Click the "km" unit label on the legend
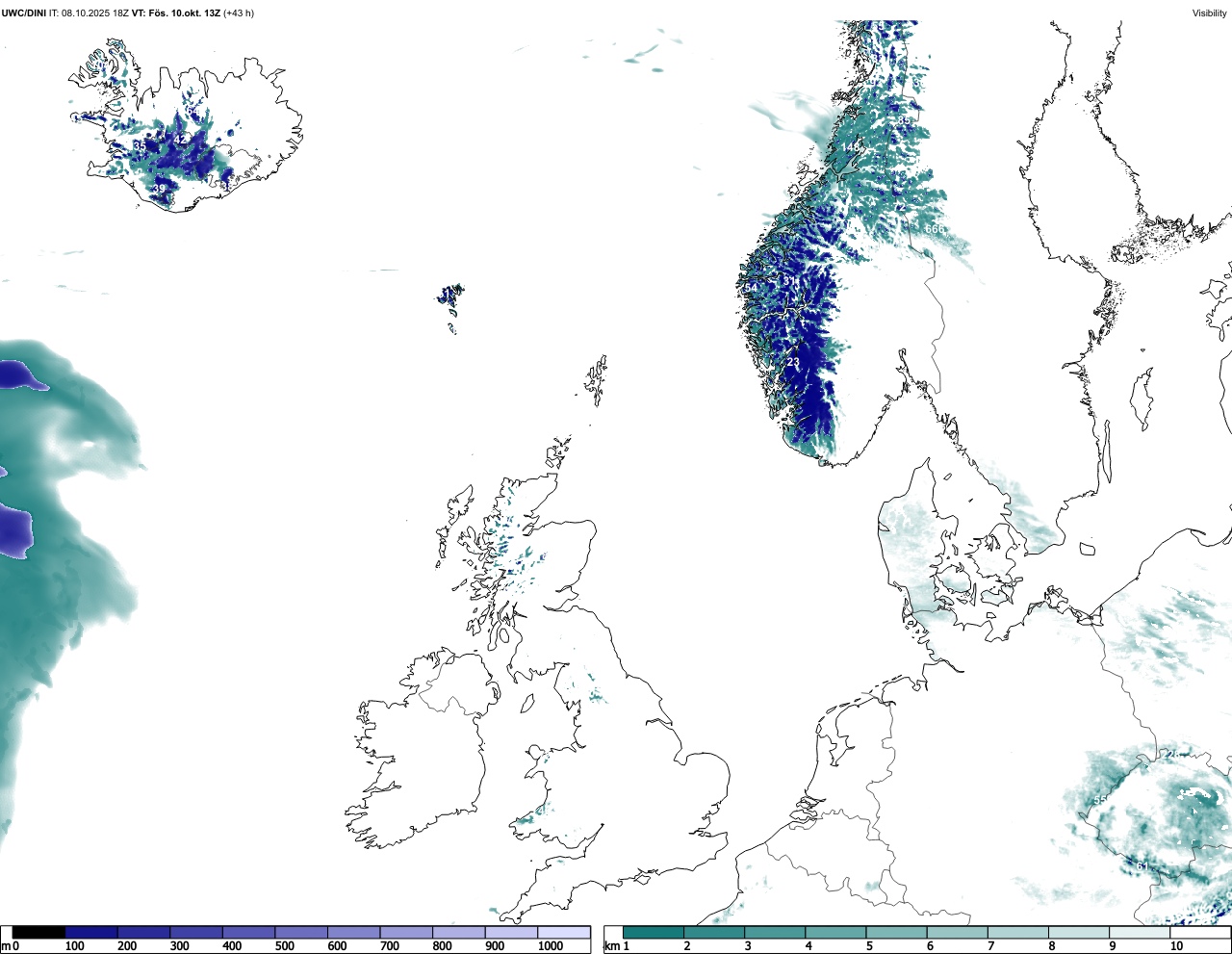The width and height of the screenshot is (1232, 954). coord(611,946)
